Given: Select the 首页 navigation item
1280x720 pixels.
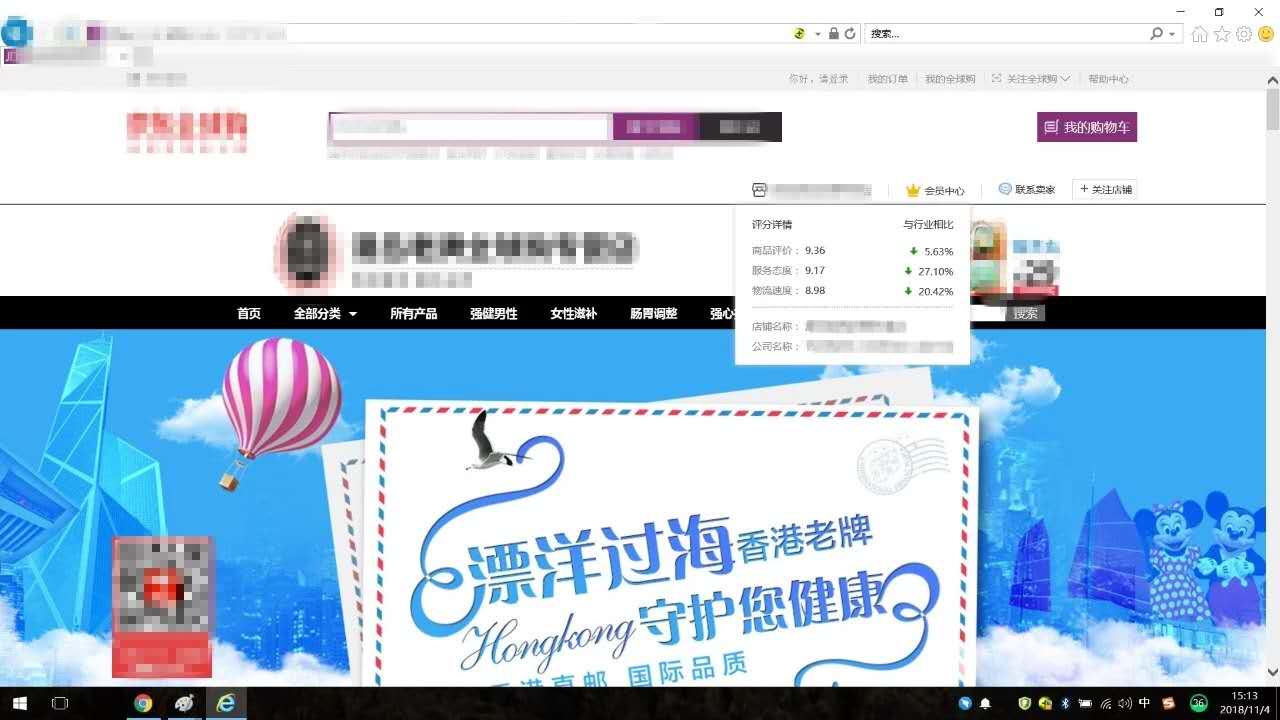Looking at the screenshot, I should pyautogui.click(x=248, y=313).
